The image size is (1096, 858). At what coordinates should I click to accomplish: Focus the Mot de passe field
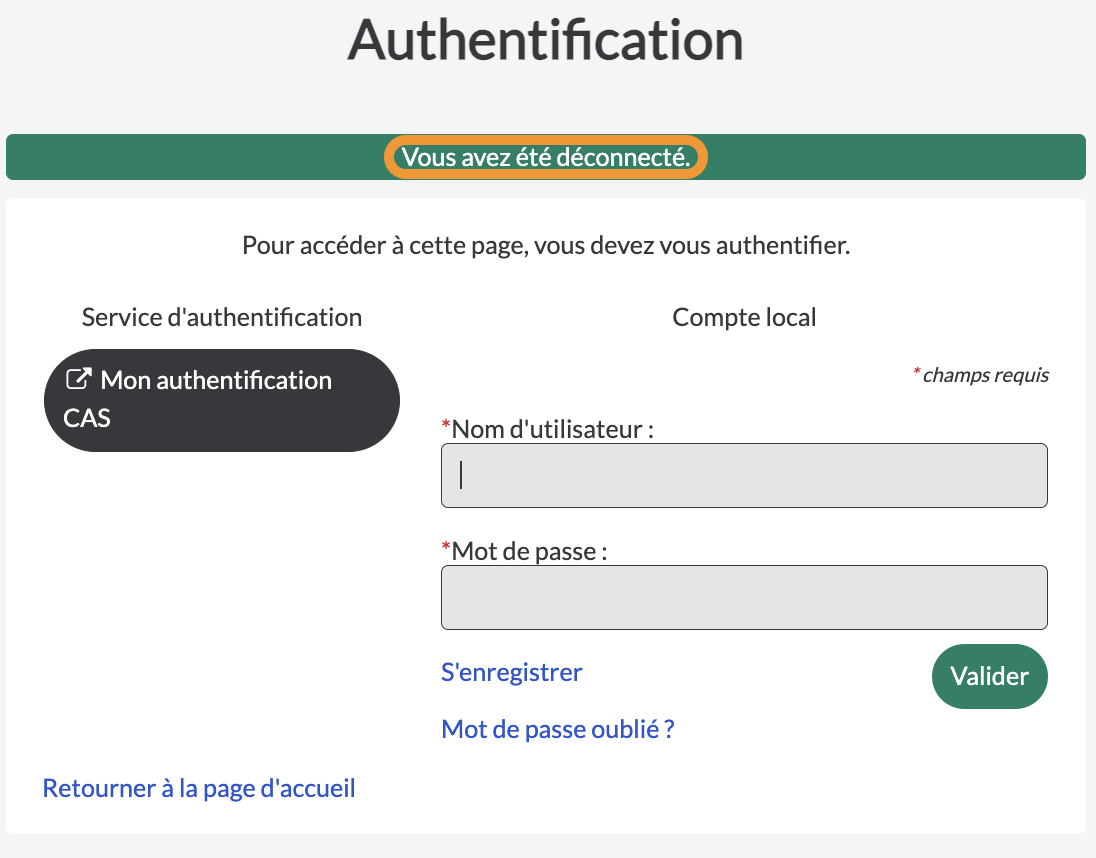(744, 597)
